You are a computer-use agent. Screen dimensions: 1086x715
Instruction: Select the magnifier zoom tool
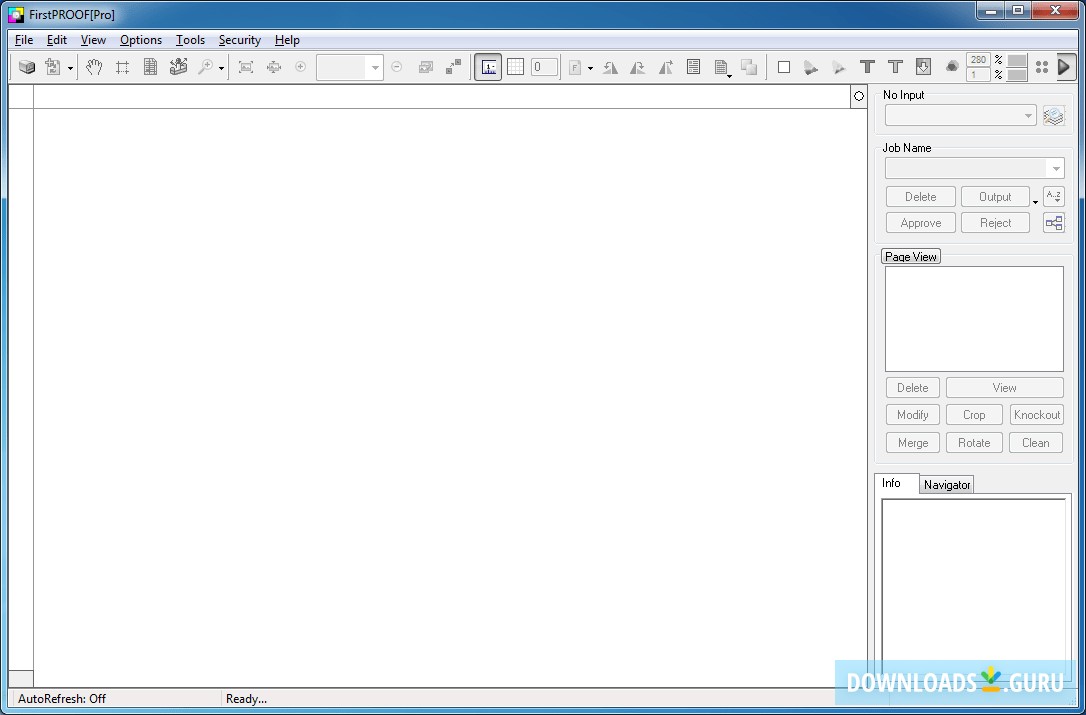[206, 67]
